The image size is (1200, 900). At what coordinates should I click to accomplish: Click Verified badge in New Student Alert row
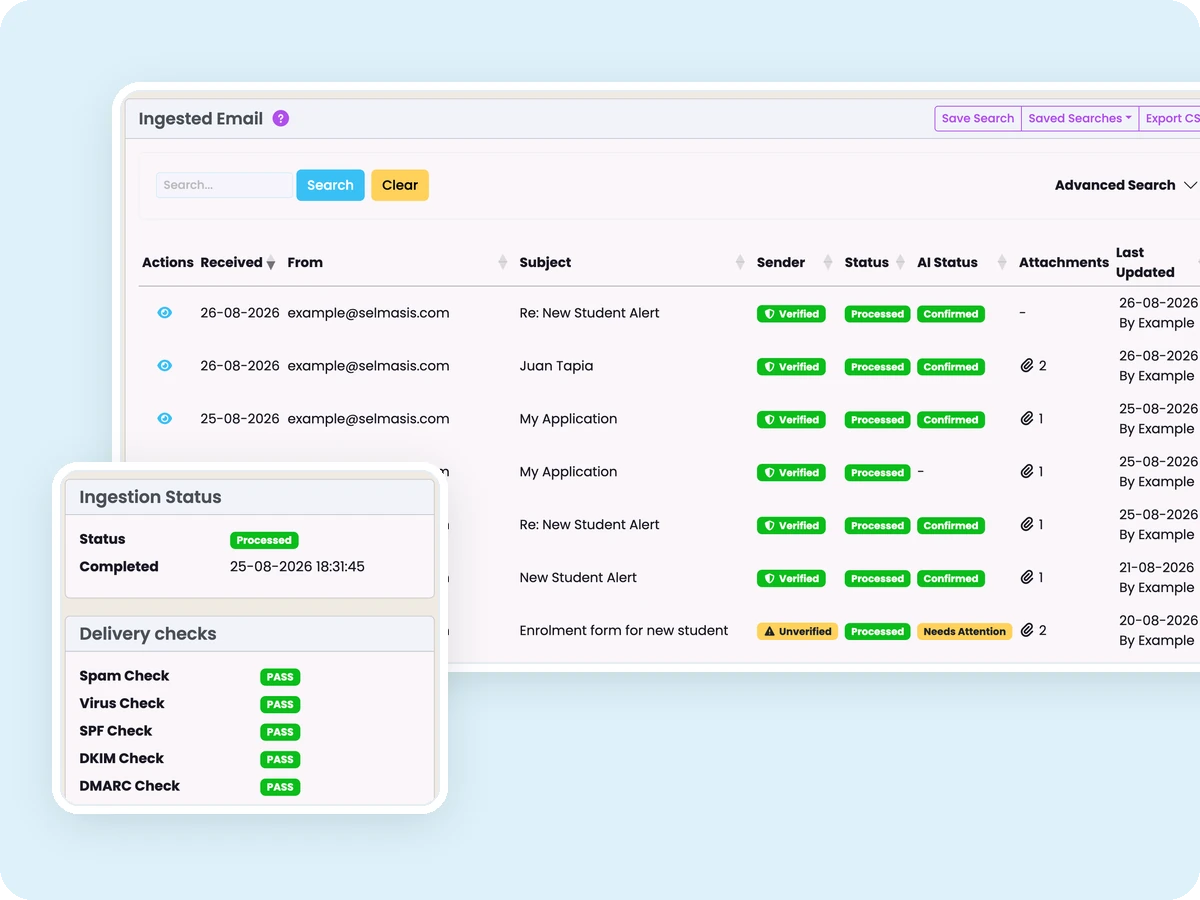click(x=791, y=579)
